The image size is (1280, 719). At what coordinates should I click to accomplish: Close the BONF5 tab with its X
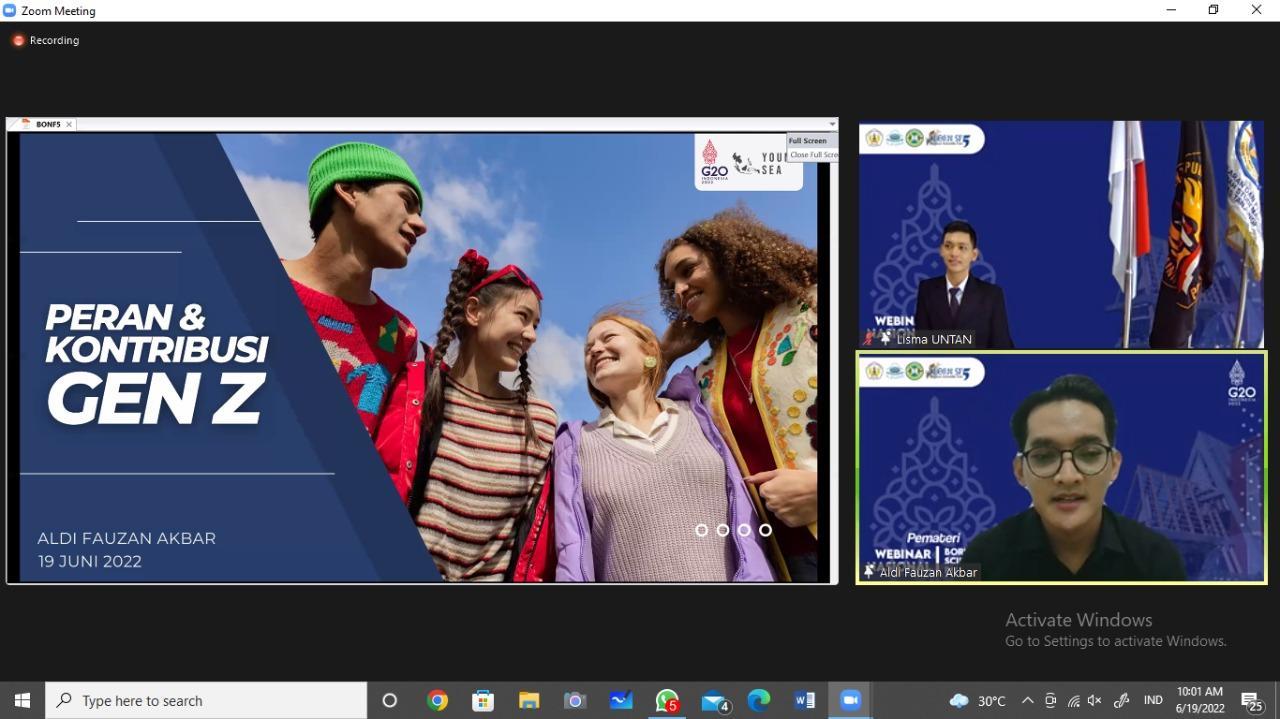[x=69, y=125]
